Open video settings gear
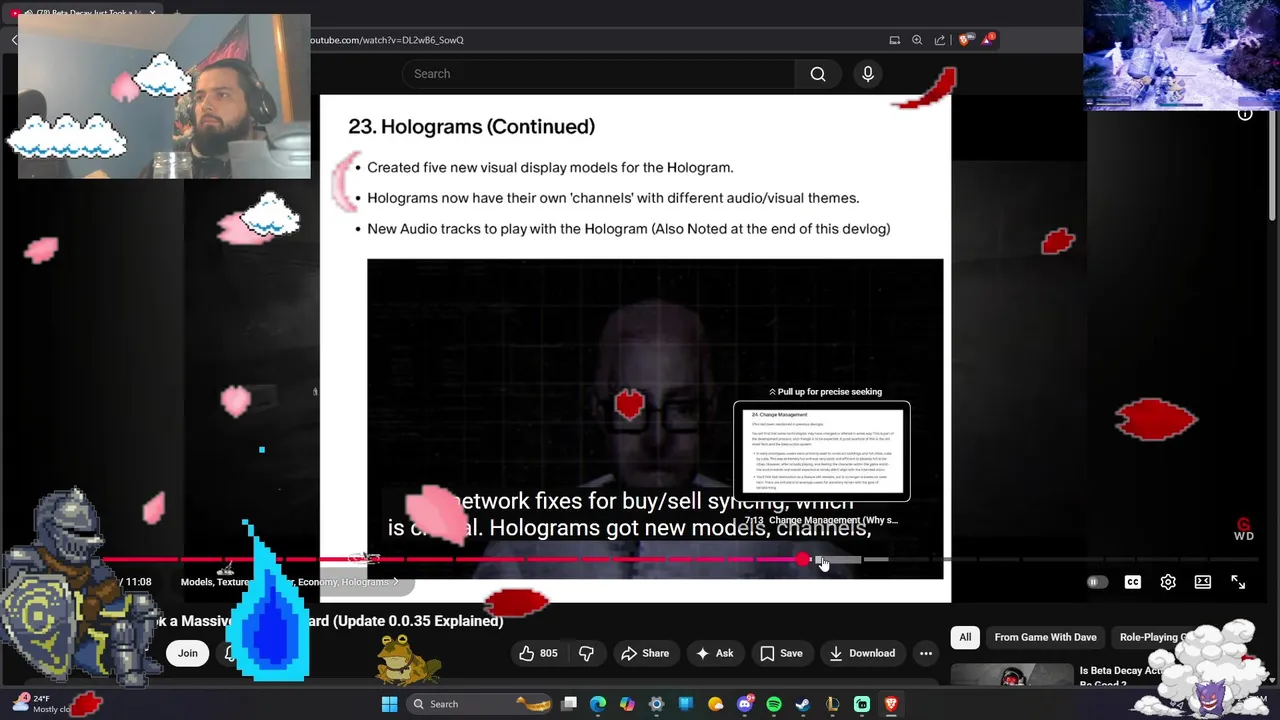 [1168, 582]
